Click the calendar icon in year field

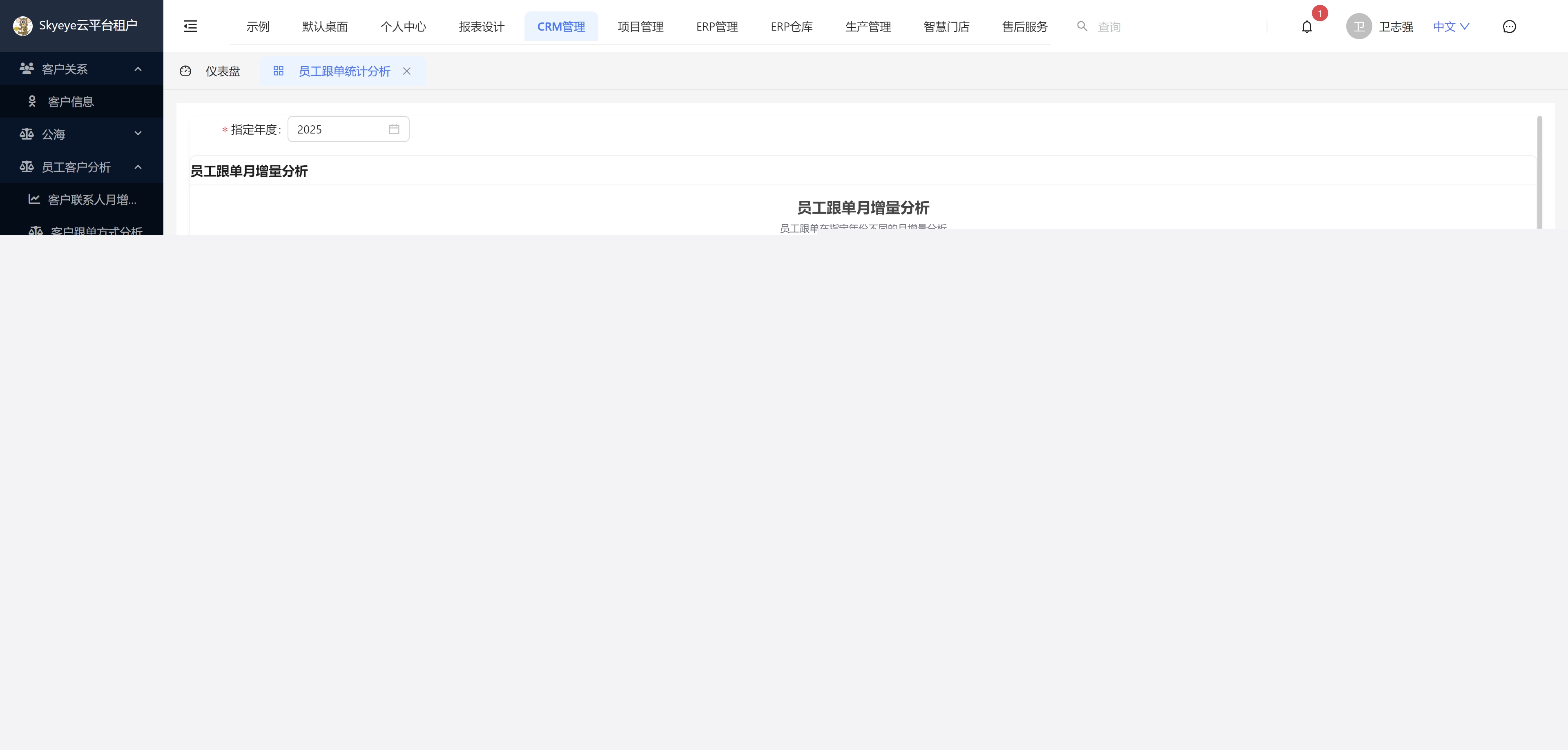click(394, 129)
